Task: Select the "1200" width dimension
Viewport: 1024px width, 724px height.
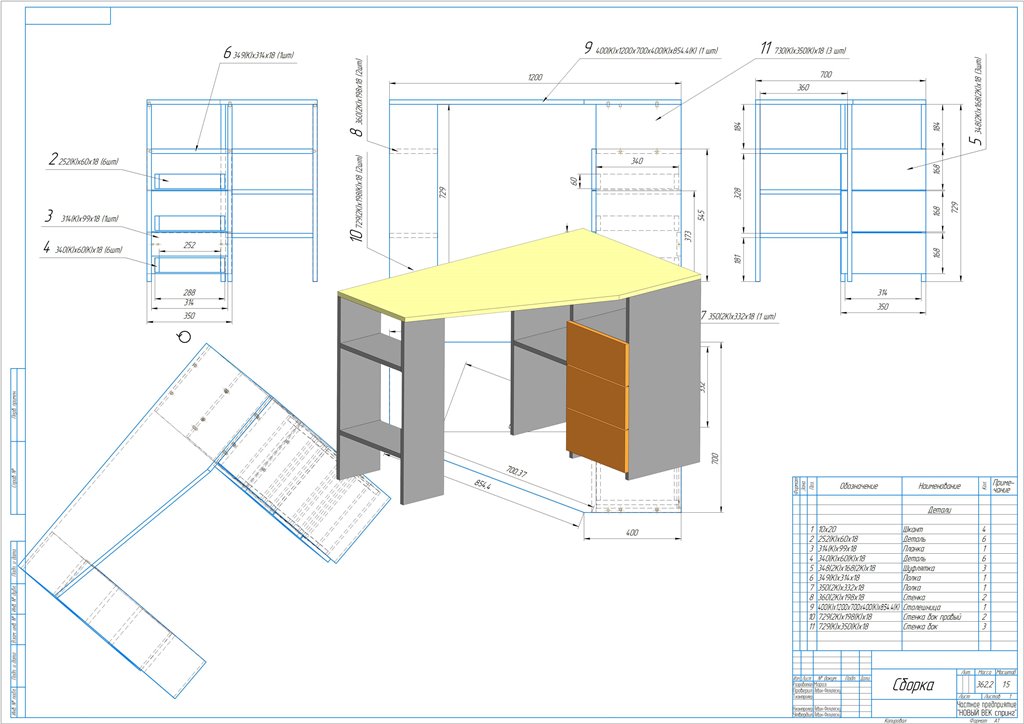Action: (x=535, y=78)
